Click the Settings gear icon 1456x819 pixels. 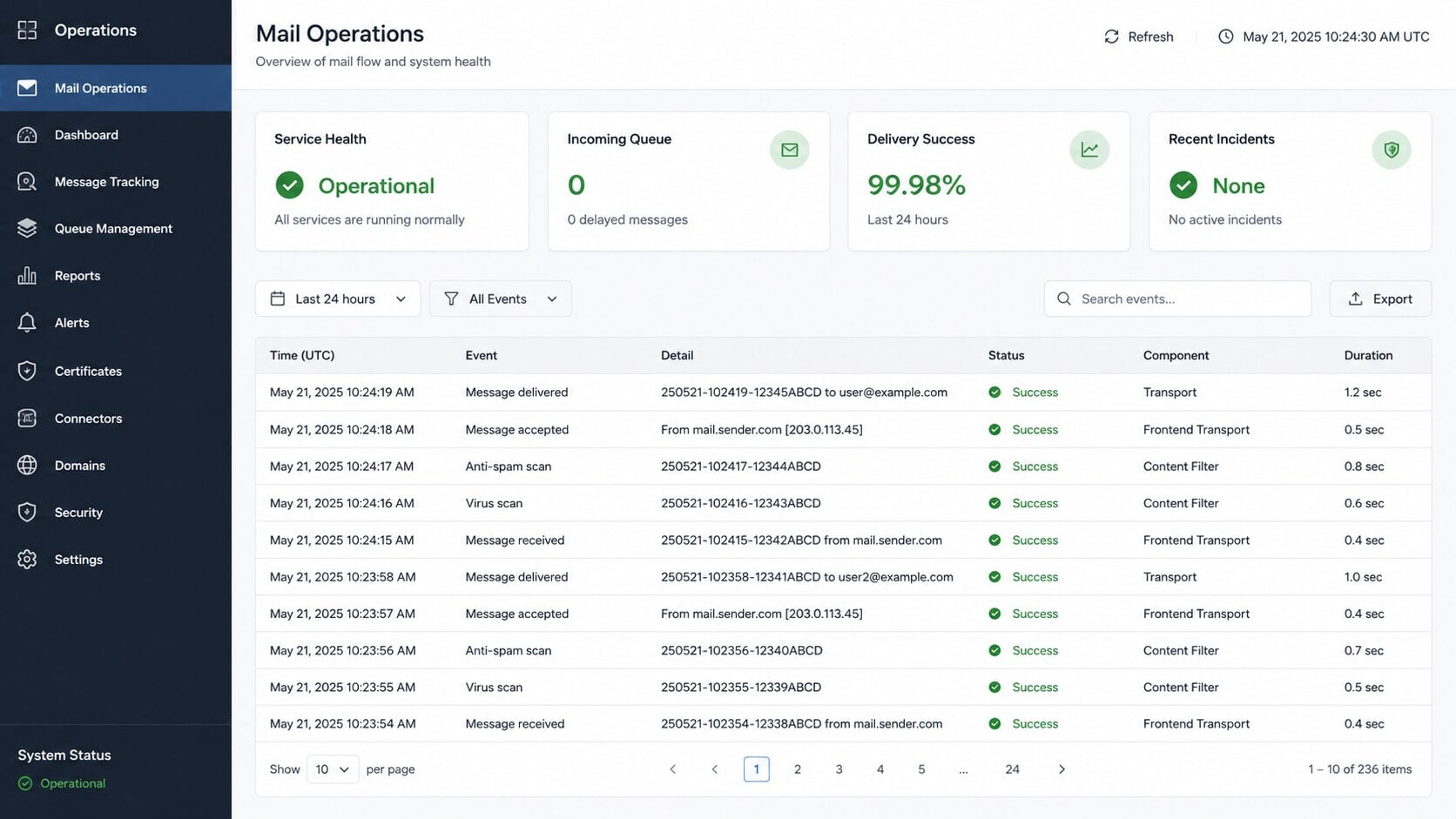click(27, 560)
